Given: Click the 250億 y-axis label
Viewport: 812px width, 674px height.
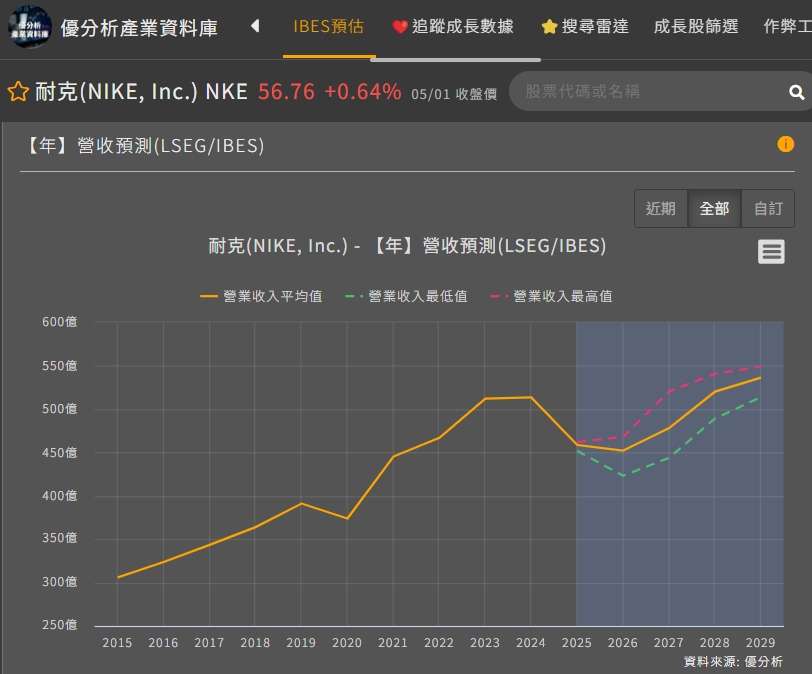Looking at the screenshot, I should point(60,625).
